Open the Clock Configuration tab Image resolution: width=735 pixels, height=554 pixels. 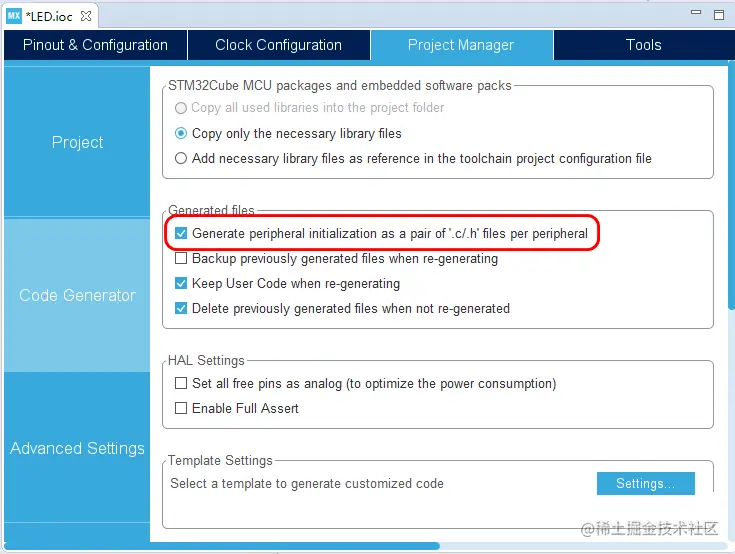[278, 45]
